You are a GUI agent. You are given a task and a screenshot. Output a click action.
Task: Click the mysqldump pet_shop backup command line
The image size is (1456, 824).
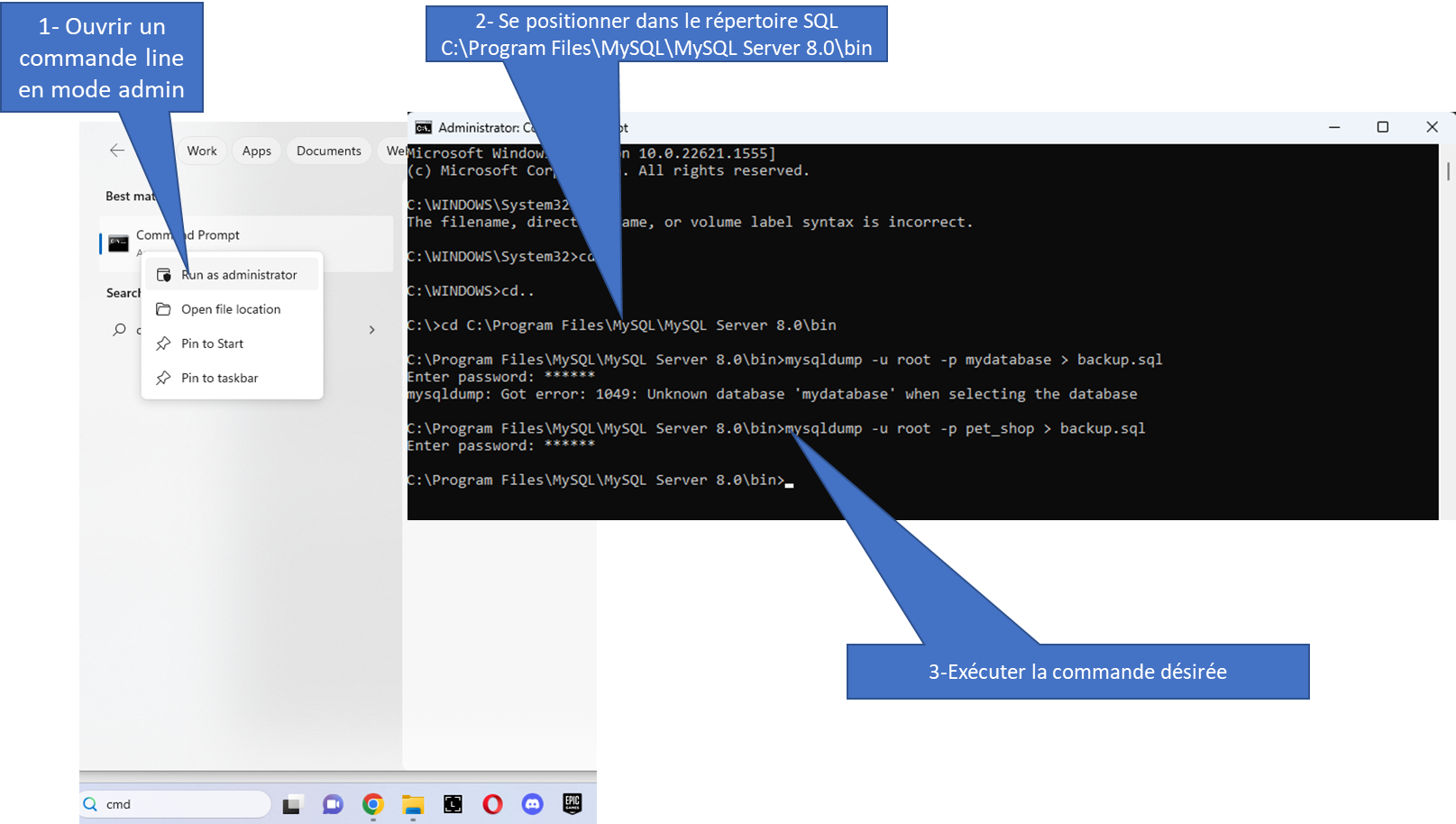click(x=777, y=428)
